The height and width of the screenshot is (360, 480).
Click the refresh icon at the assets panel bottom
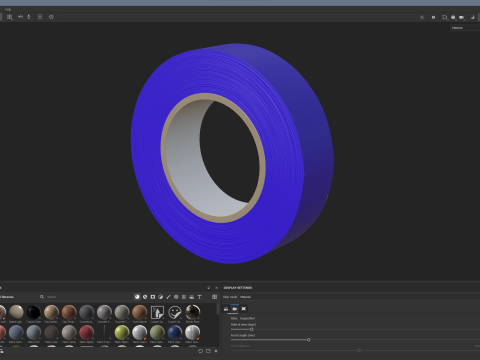click(x=200, y=351)
